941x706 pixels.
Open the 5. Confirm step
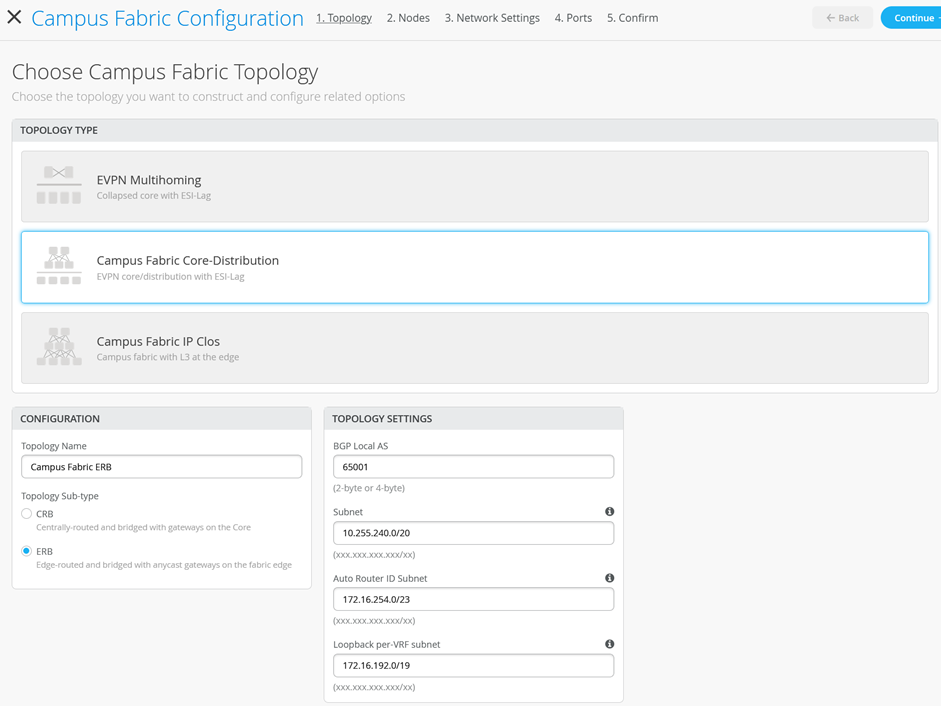(x=632, y=18)
